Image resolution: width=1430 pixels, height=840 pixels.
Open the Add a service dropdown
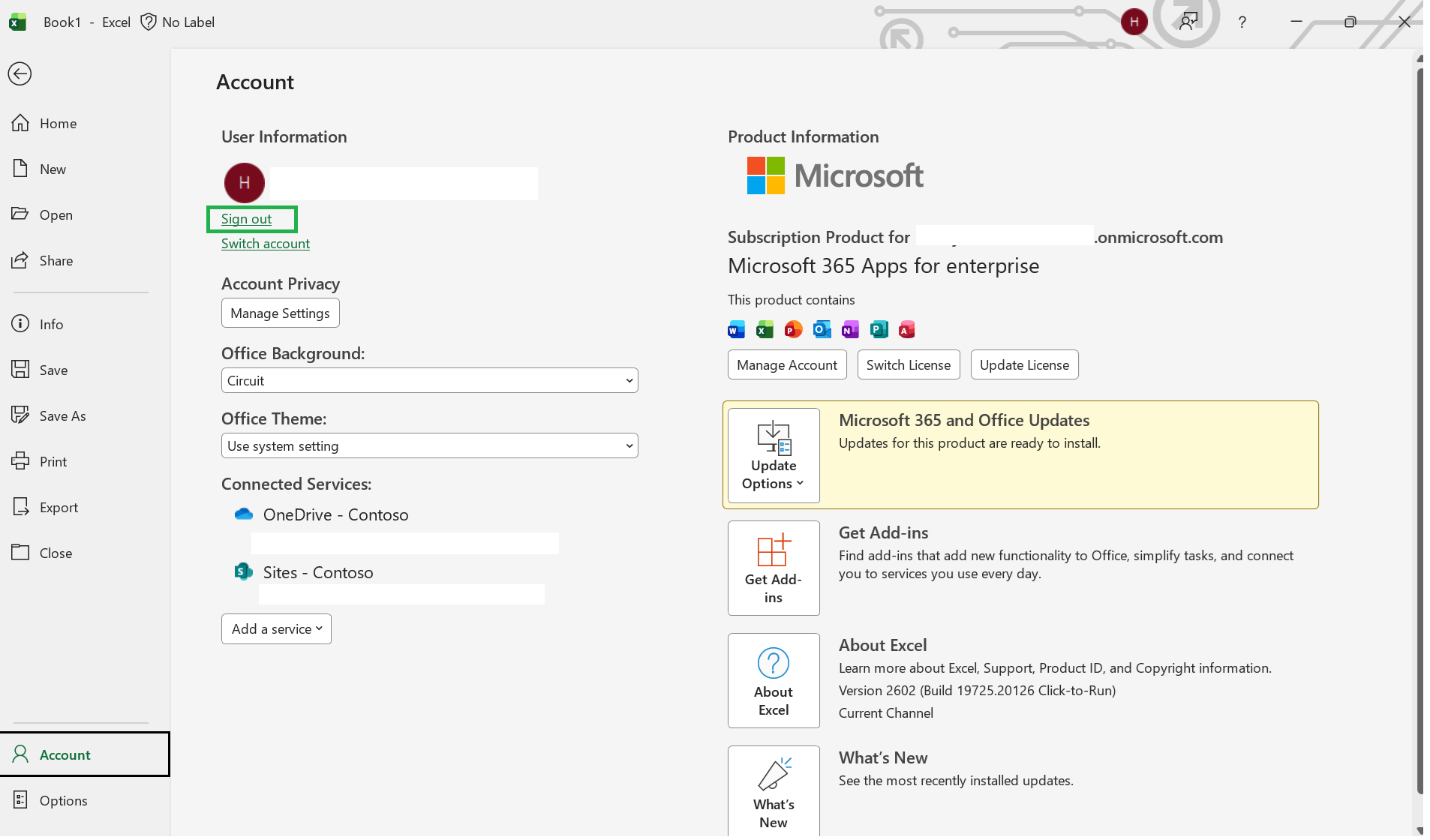tap(276, 628)
